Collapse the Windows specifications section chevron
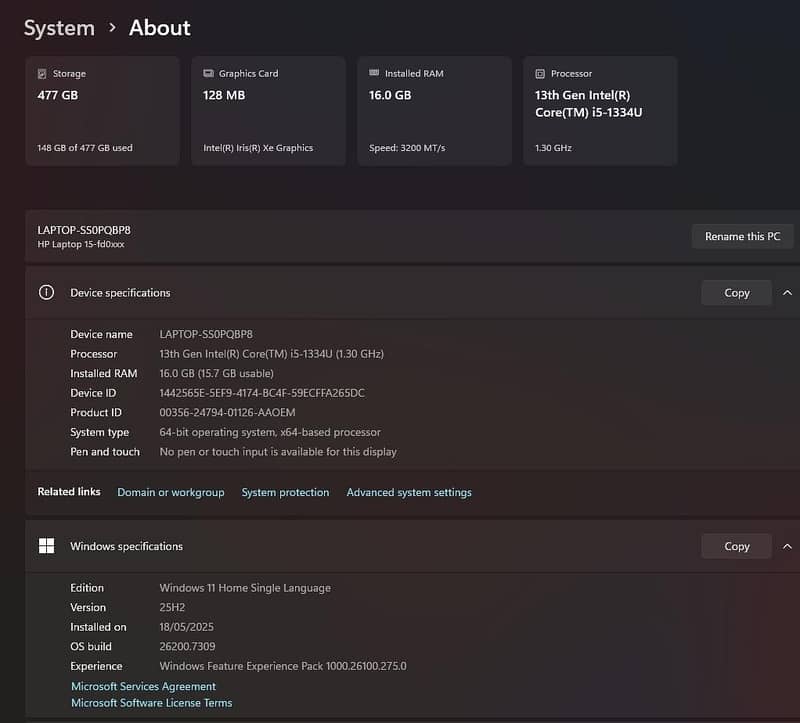 click(787, 546)
